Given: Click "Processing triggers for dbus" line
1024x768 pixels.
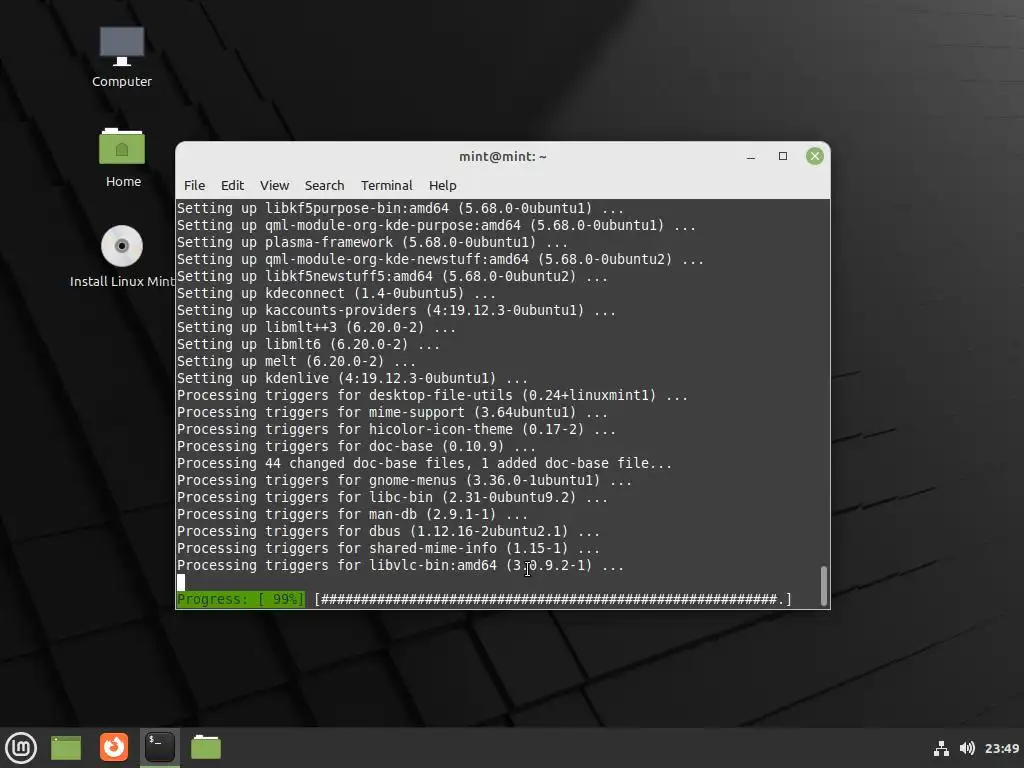Looking at the screenshot, I should coord(388,531).
